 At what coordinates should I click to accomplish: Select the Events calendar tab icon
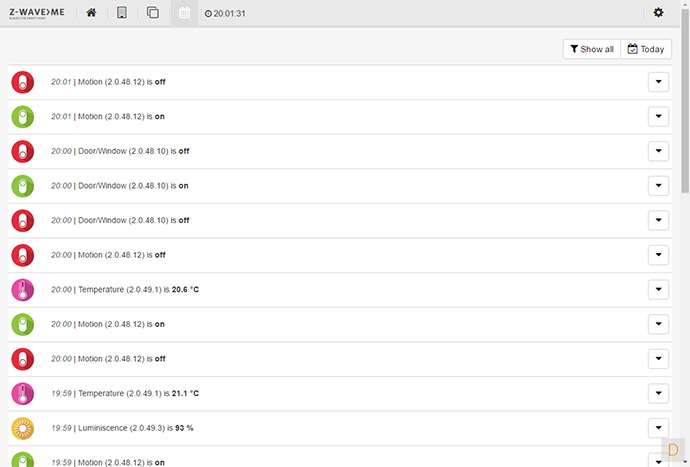(184, 13)
